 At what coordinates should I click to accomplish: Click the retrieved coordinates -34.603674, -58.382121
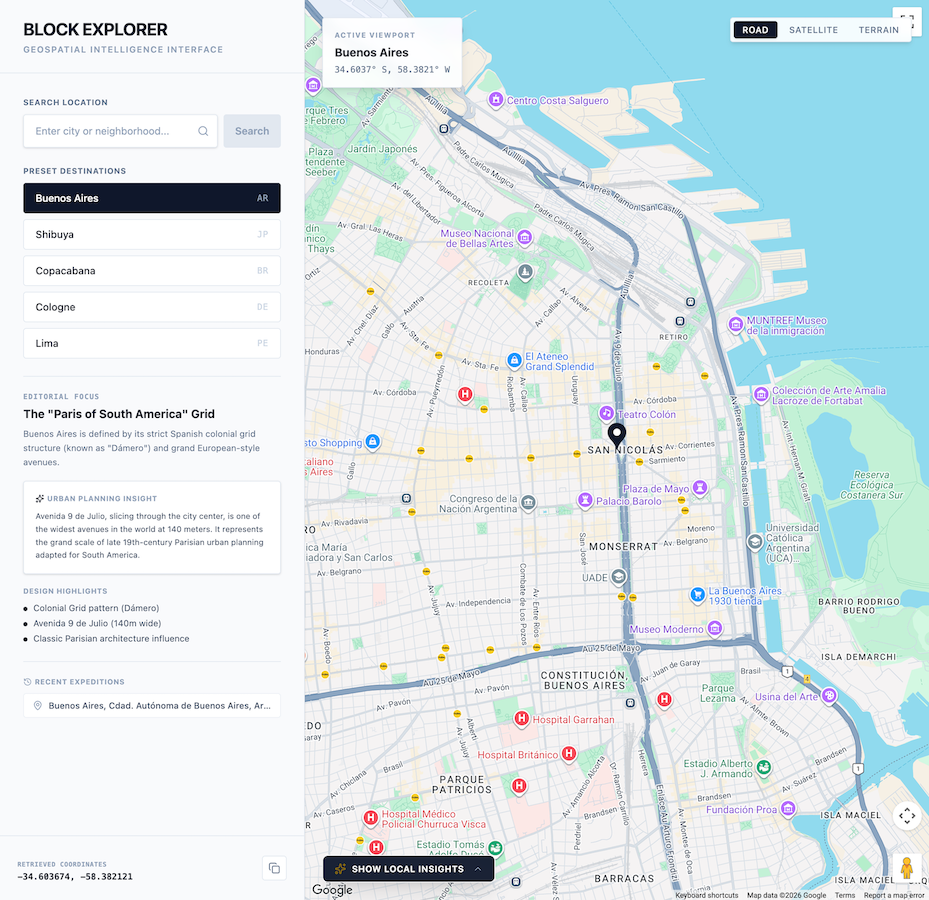point(75,876)
